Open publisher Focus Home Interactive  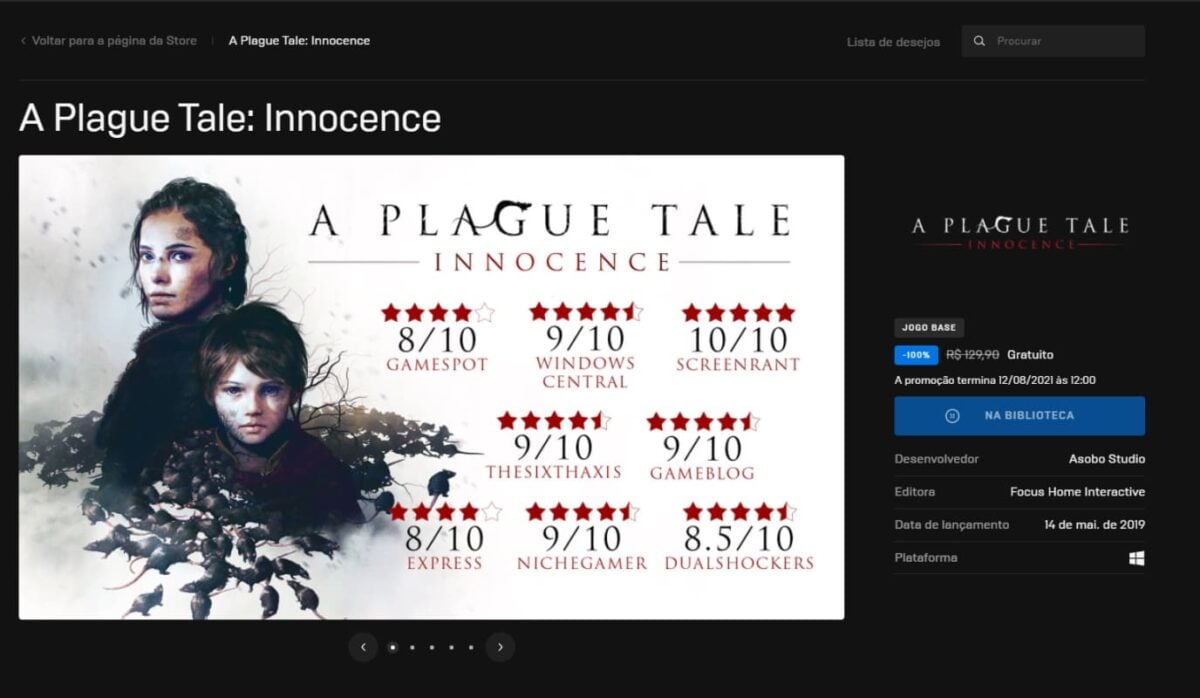coord(1077,492)
